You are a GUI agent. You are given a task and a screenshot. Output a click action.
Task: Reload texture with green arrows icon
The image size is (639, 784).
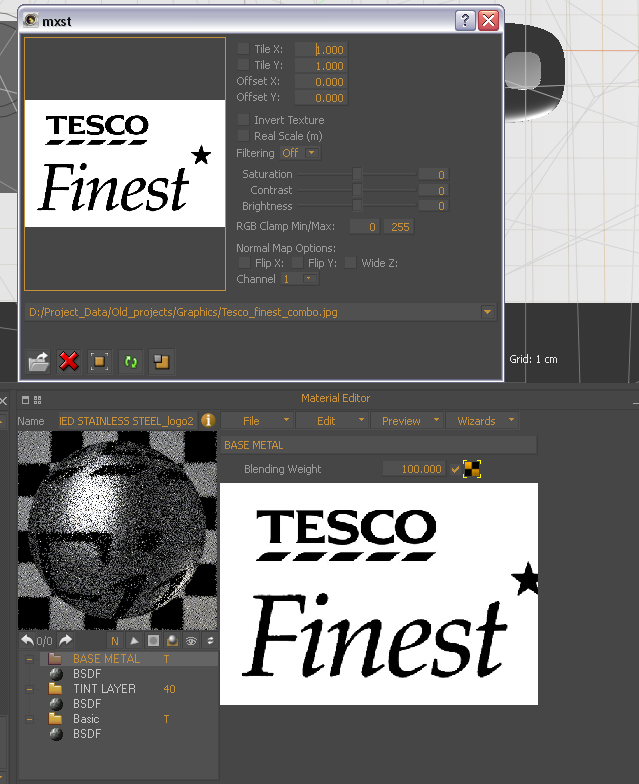[x=130, y=361]
